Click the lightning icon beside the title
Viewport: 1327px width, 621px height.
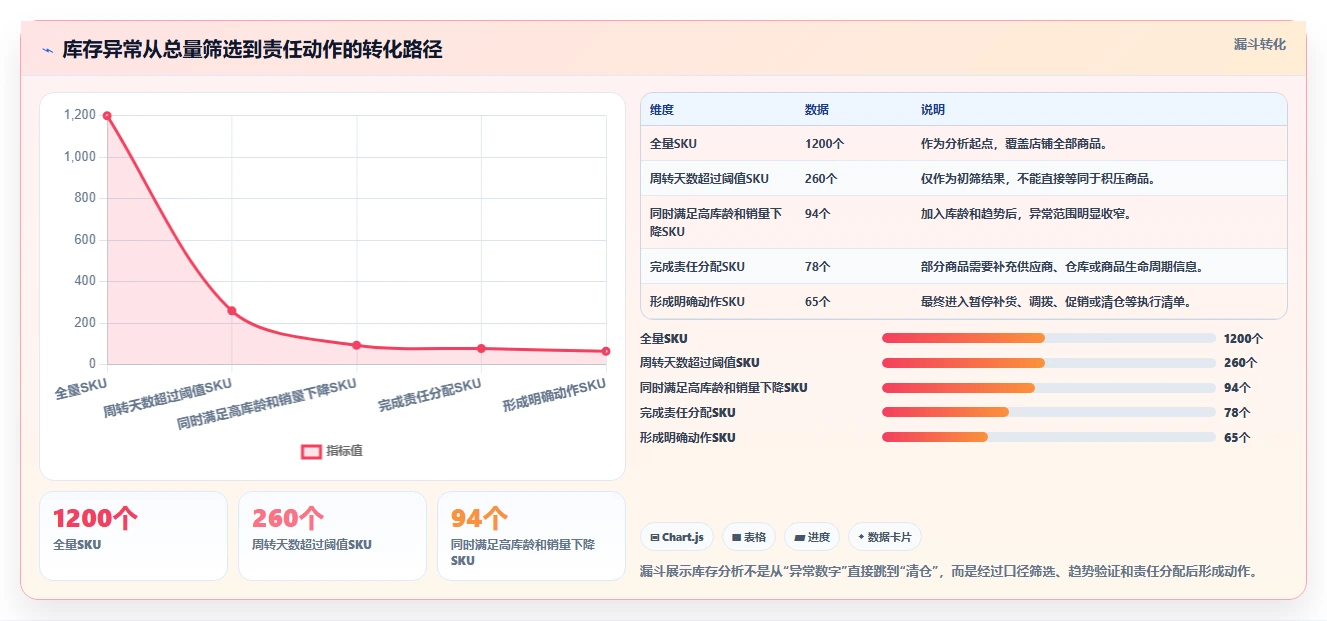coord(47,50)
